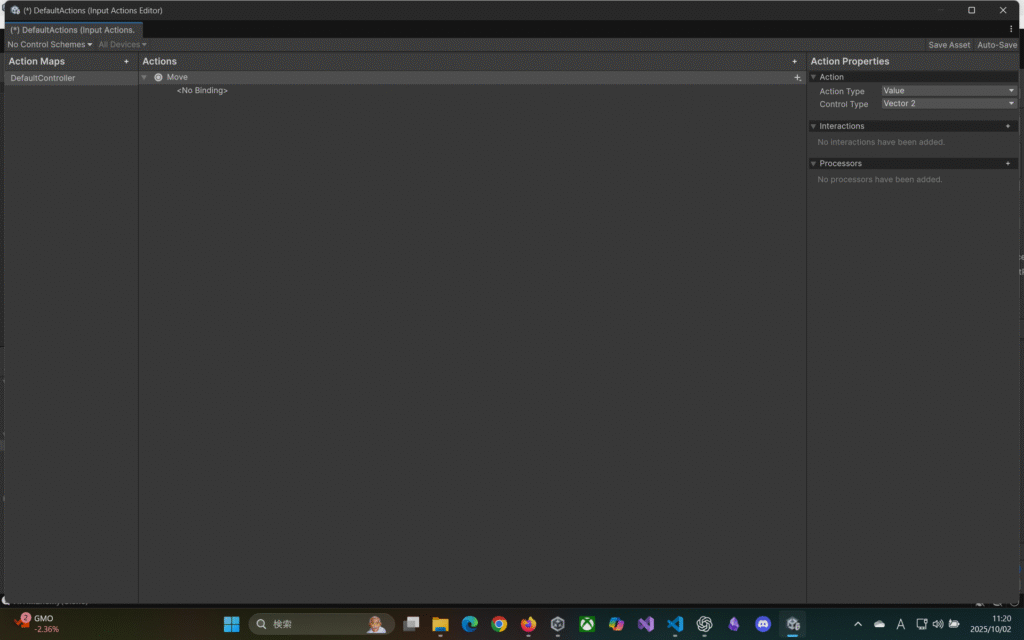This screenshot has width=1024, height=640.
Task: Open Visual Studio Code from the taskbar
Action: (x=675, y=624)
